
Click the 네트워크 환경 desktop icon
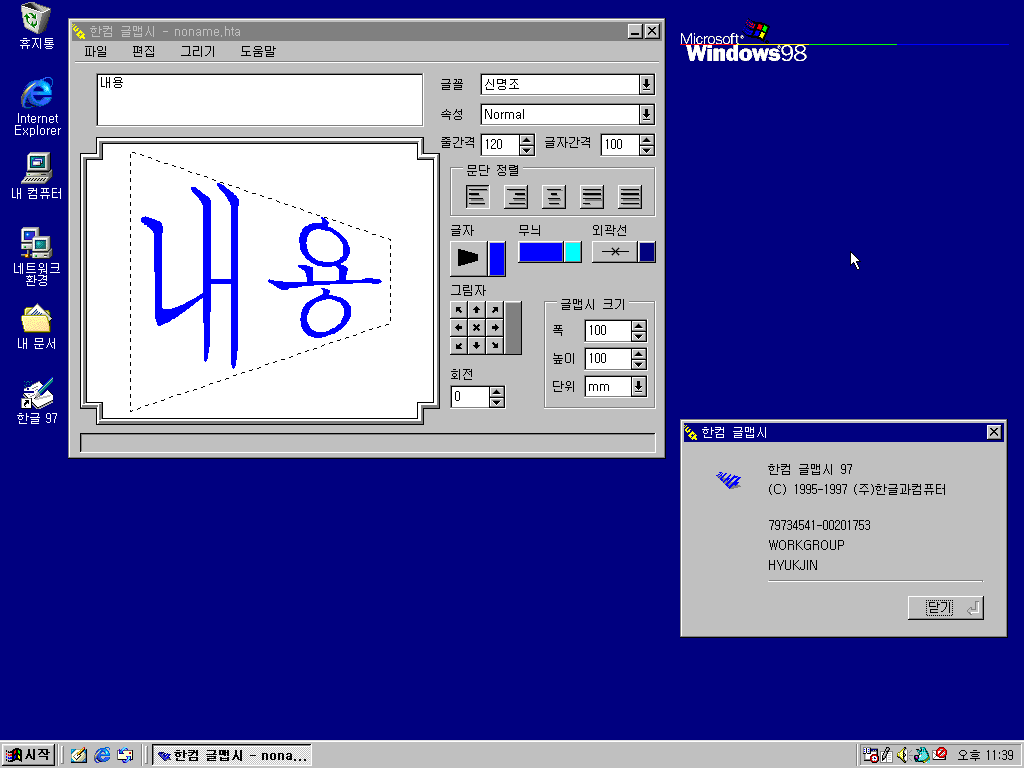[37, 257]
